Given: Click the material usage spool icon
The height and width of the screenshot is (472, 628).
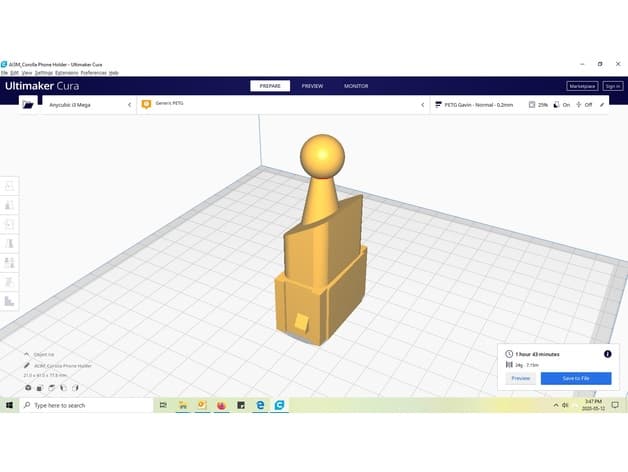Looking at the screenshot, I should (509, 365).
